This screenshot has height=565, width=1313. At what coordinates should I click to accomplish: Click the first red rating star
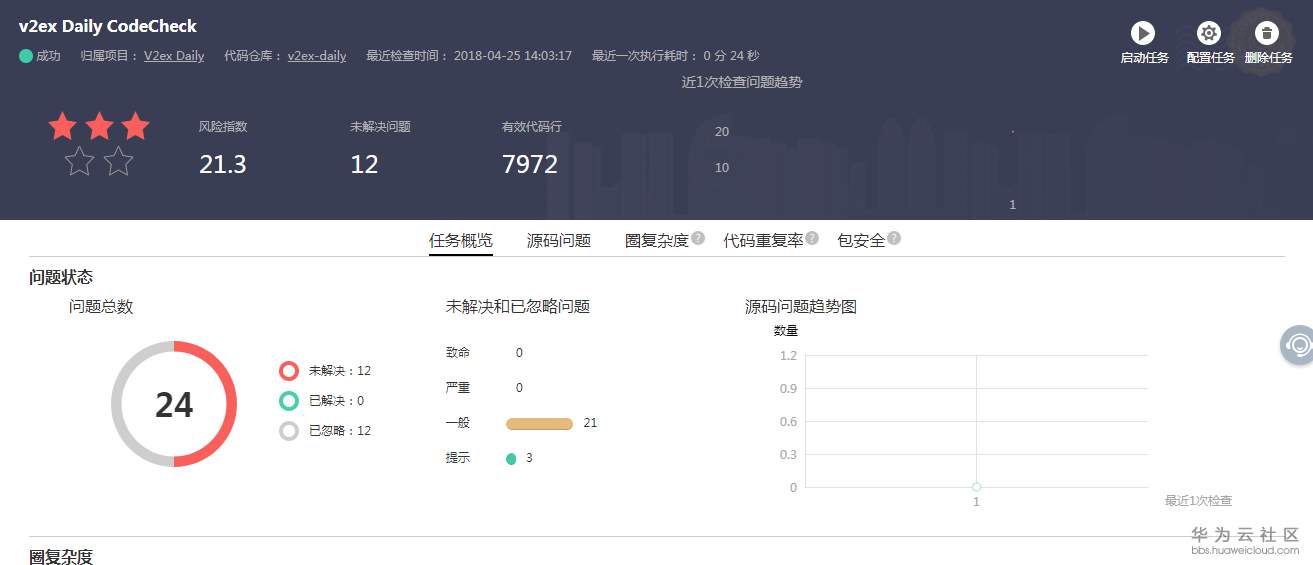[x=63, y=126]
